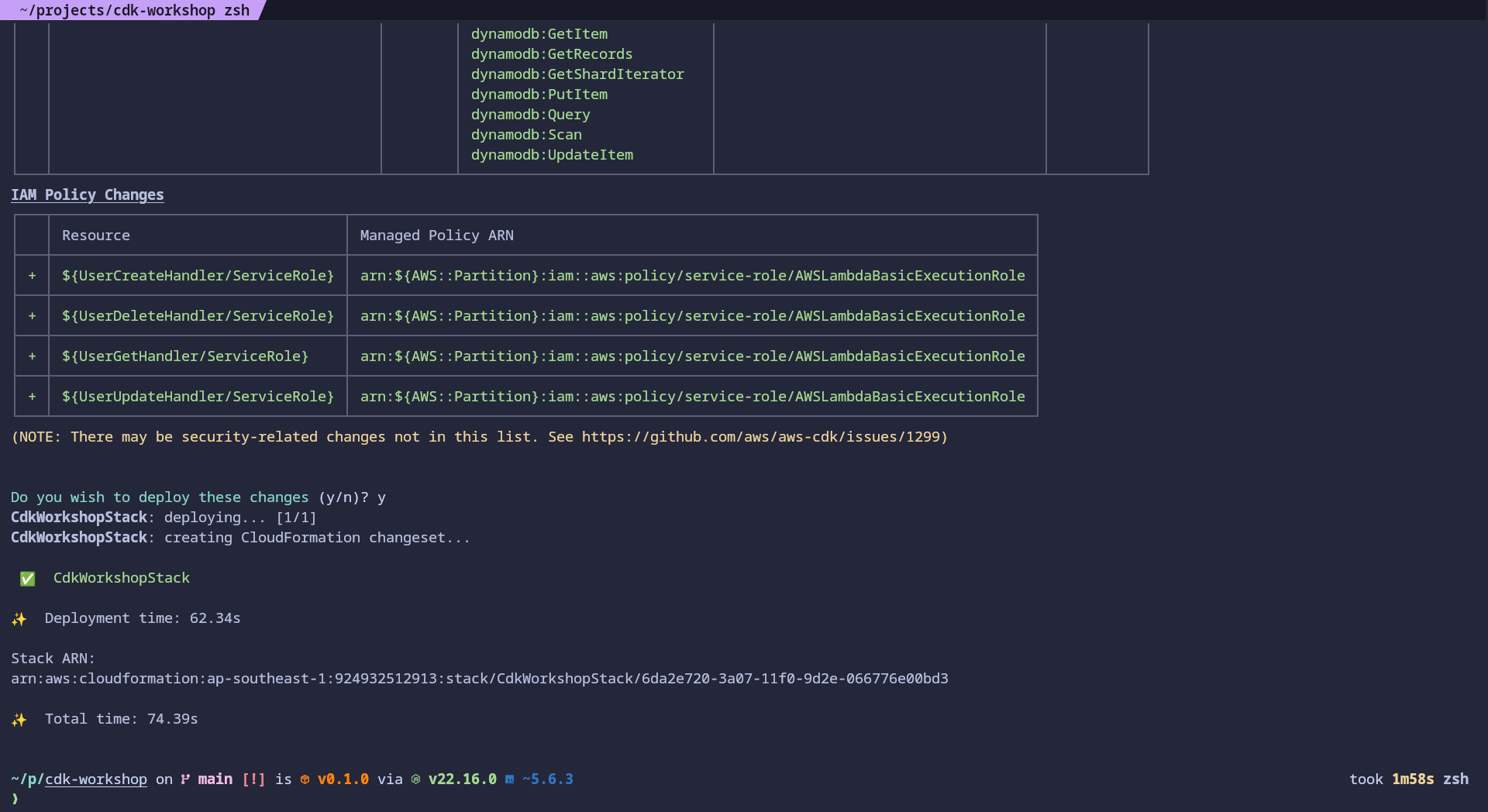
Task: Click the sparkles icon beside Total time
Action: 19,719
